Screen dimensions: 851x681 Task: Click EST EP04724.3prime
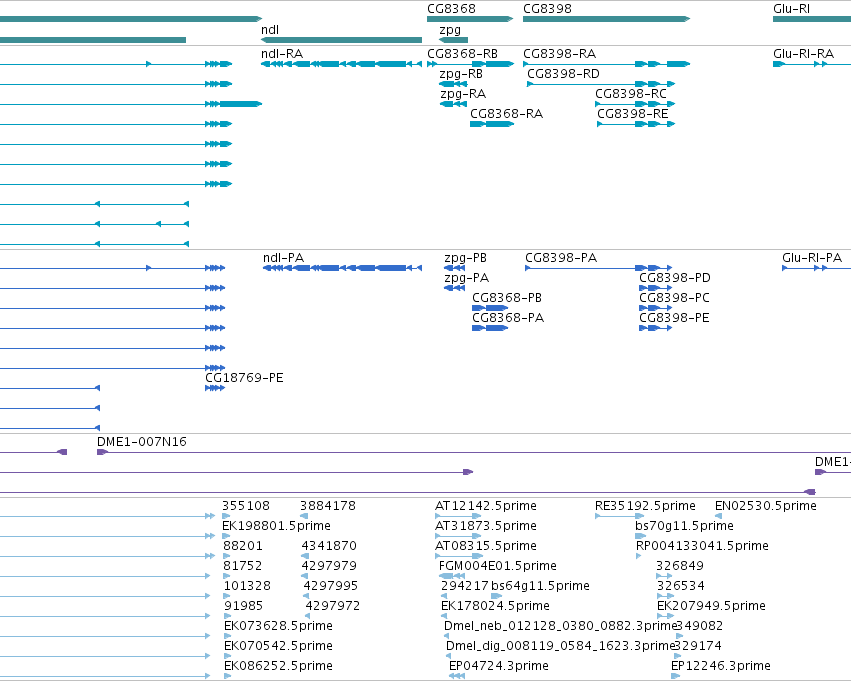click(499, 666)
